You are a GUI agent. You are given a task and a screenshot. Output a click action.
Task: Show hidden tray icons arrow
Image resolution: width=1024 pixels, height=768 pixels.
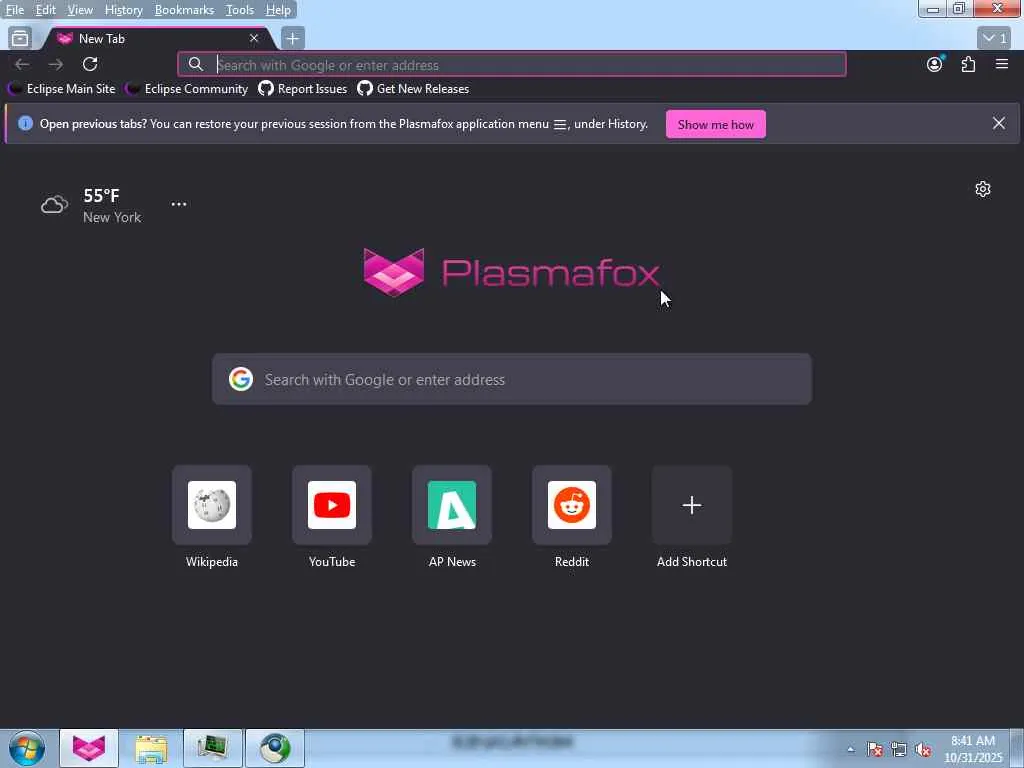click(850, 749)
